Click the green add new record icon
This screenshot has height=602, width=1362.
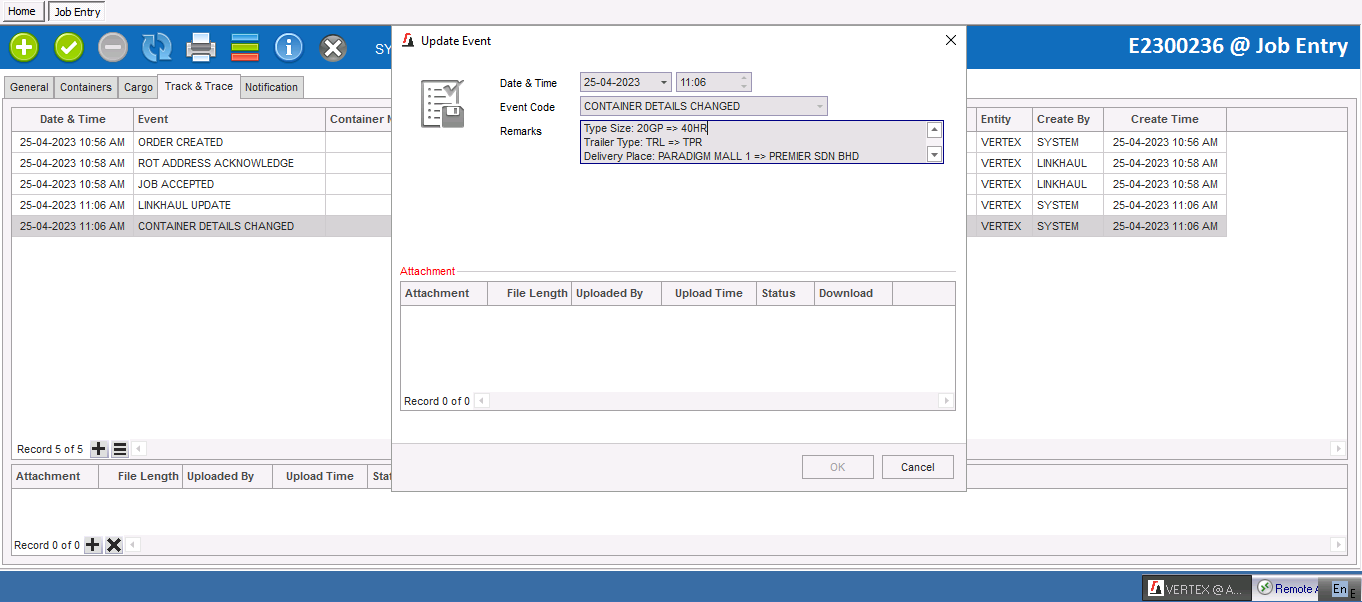click(25, 47)
